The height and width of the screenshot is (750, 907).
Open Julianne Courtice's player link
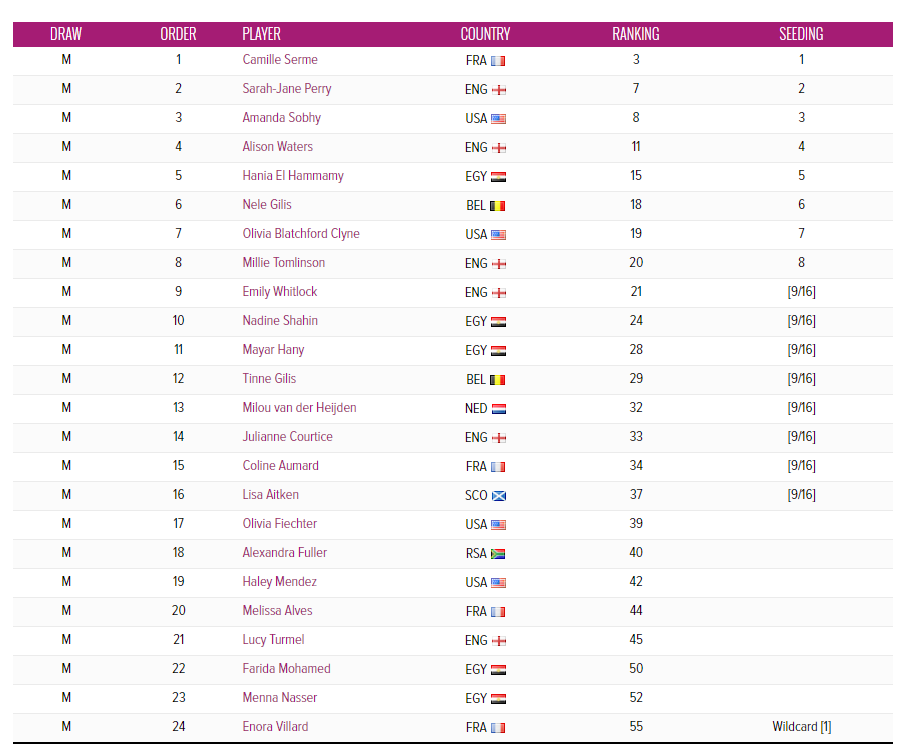[287, 437]
